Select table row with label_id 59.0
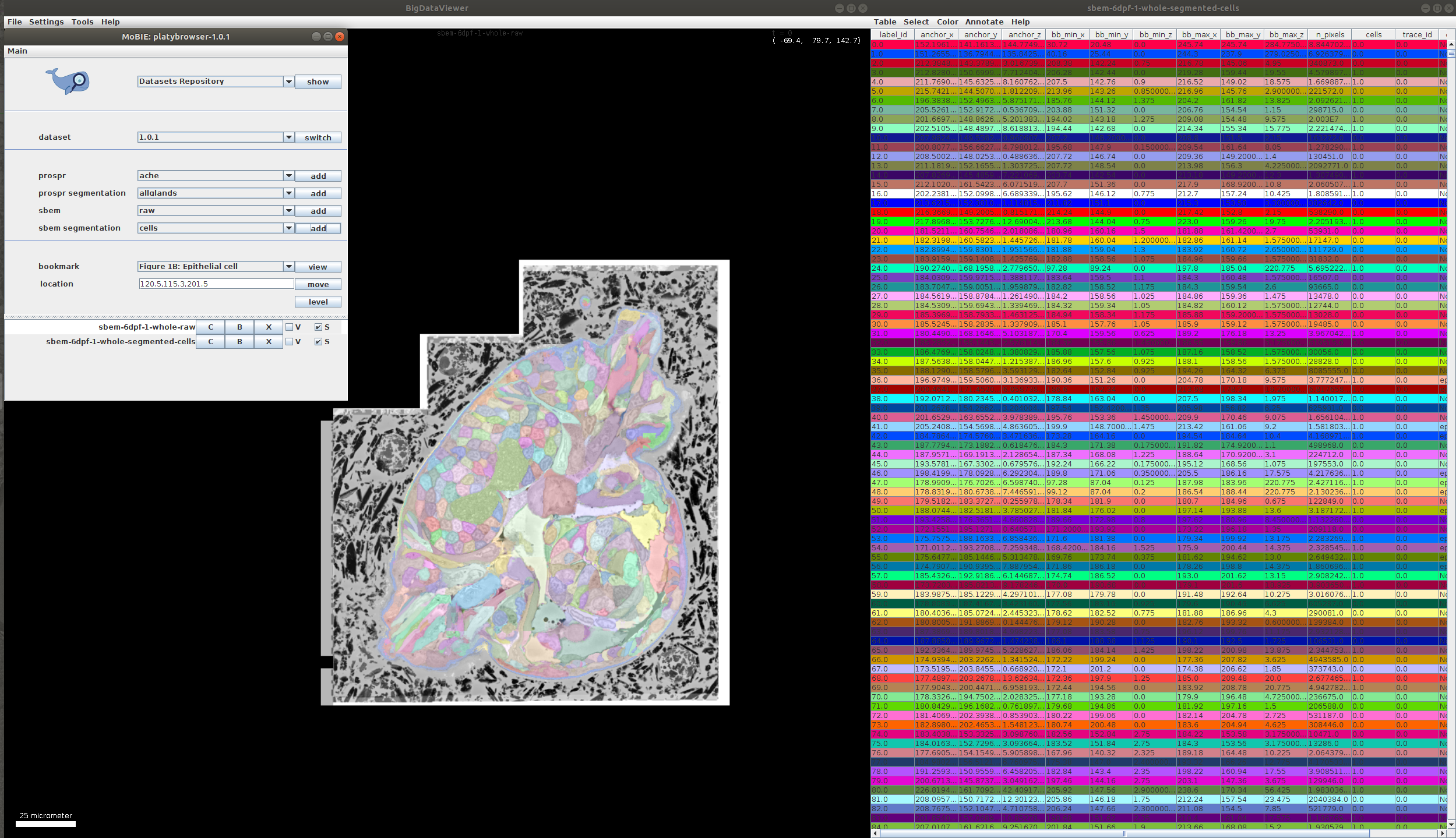This screenshot has width=1456, height=838. [x=1159, y=595]
